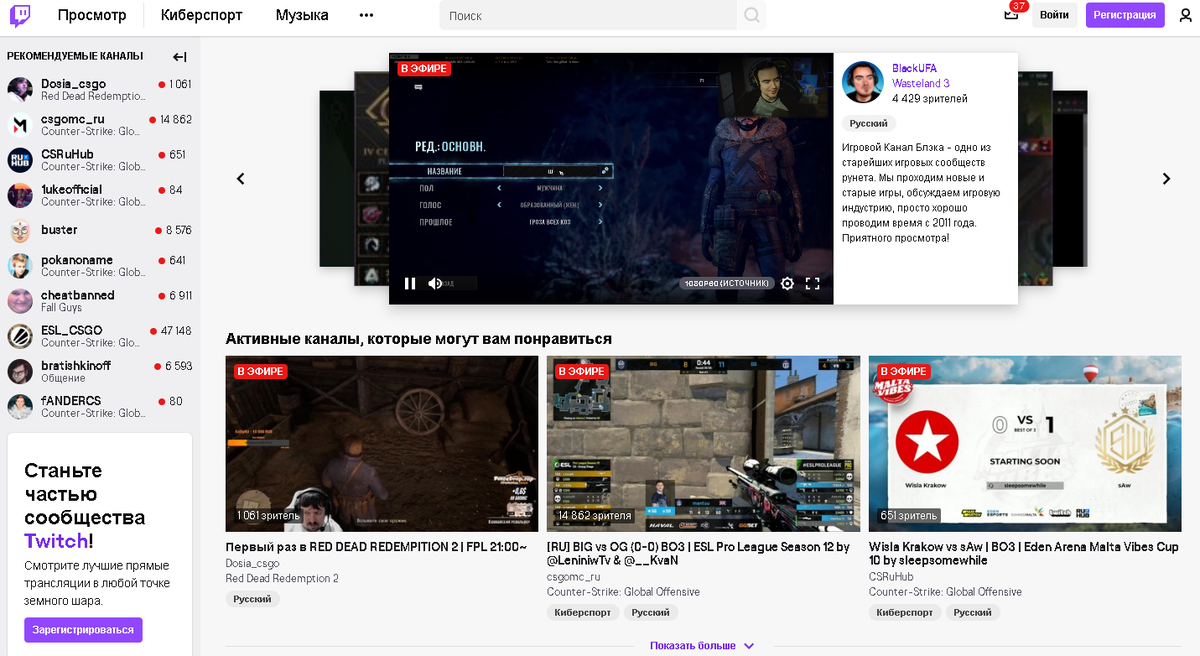
Task: Open the BIG vs OG stream thumbnail
Action: click(x=703, y=443)
